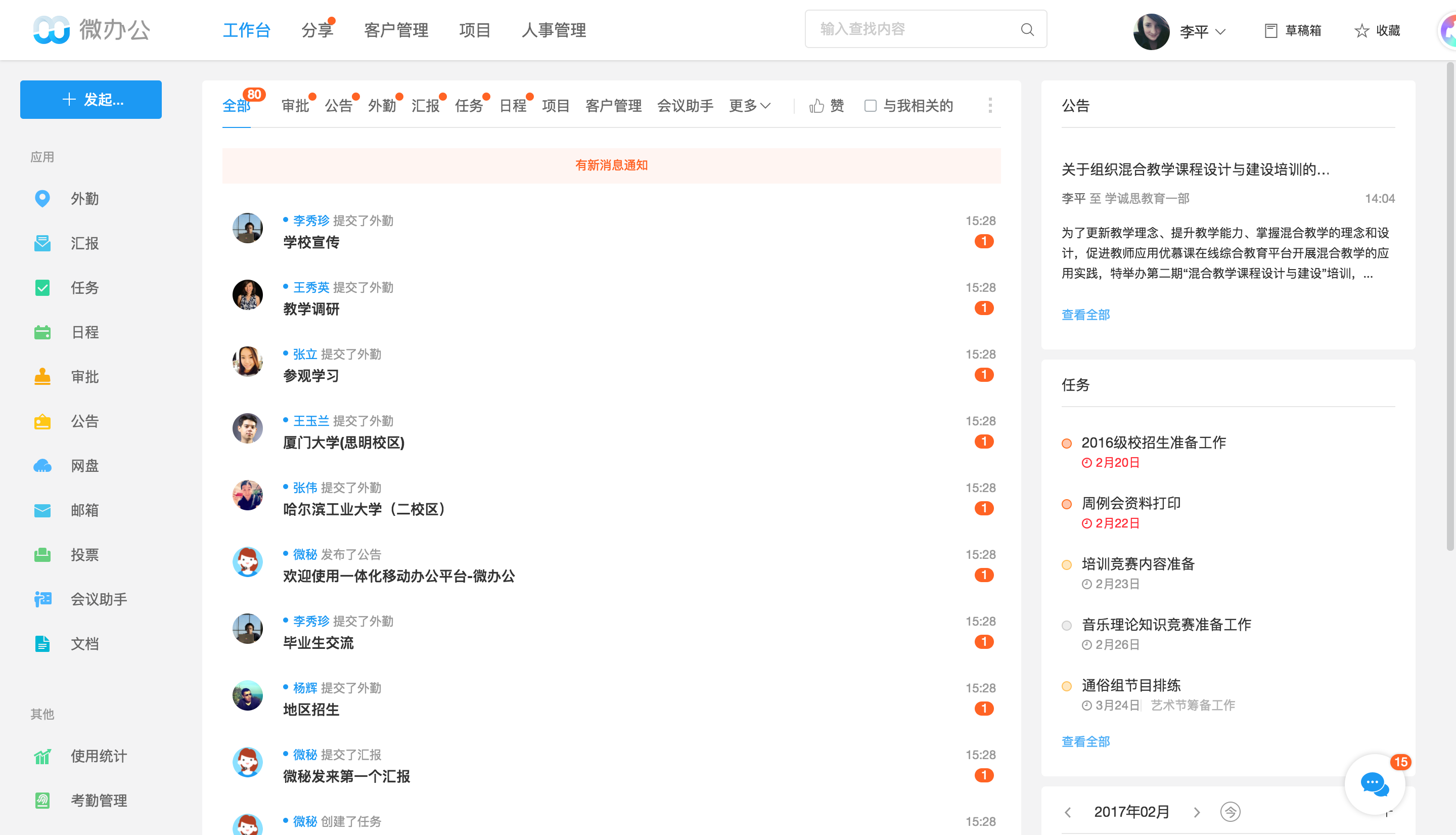Switch to the 全部 feed tab
The width and height of the screenshot is (1456, 835).
pos(236,106)
